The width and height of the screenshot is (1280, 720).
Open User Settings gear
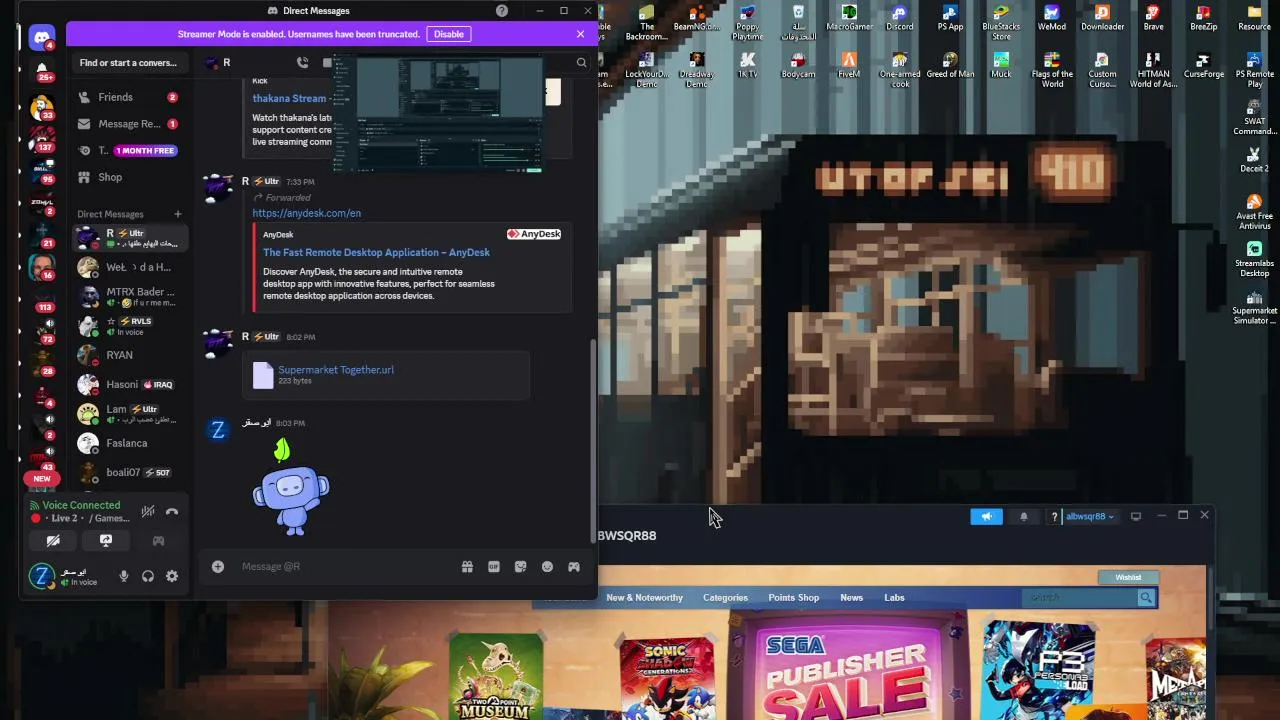(172, 576)
